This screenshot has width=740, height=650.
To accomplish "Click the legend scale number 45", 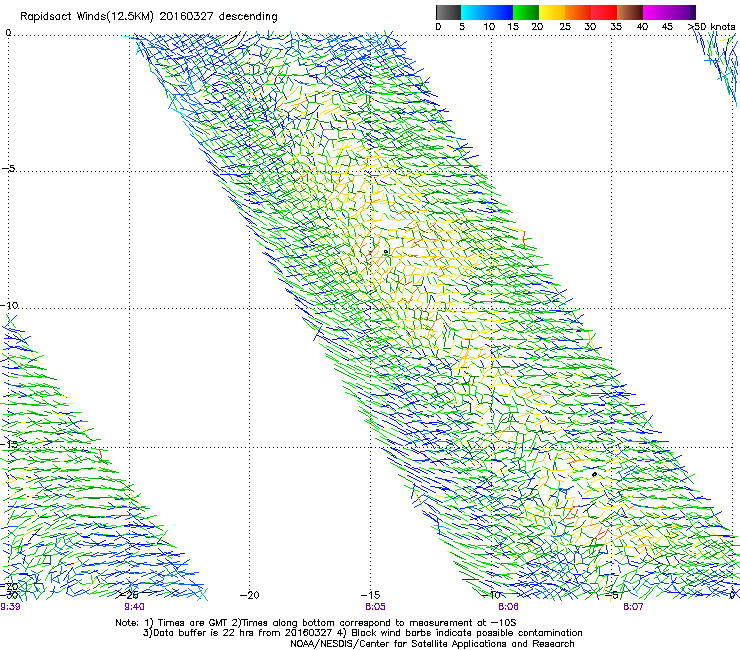I will [x=667, y=27].
